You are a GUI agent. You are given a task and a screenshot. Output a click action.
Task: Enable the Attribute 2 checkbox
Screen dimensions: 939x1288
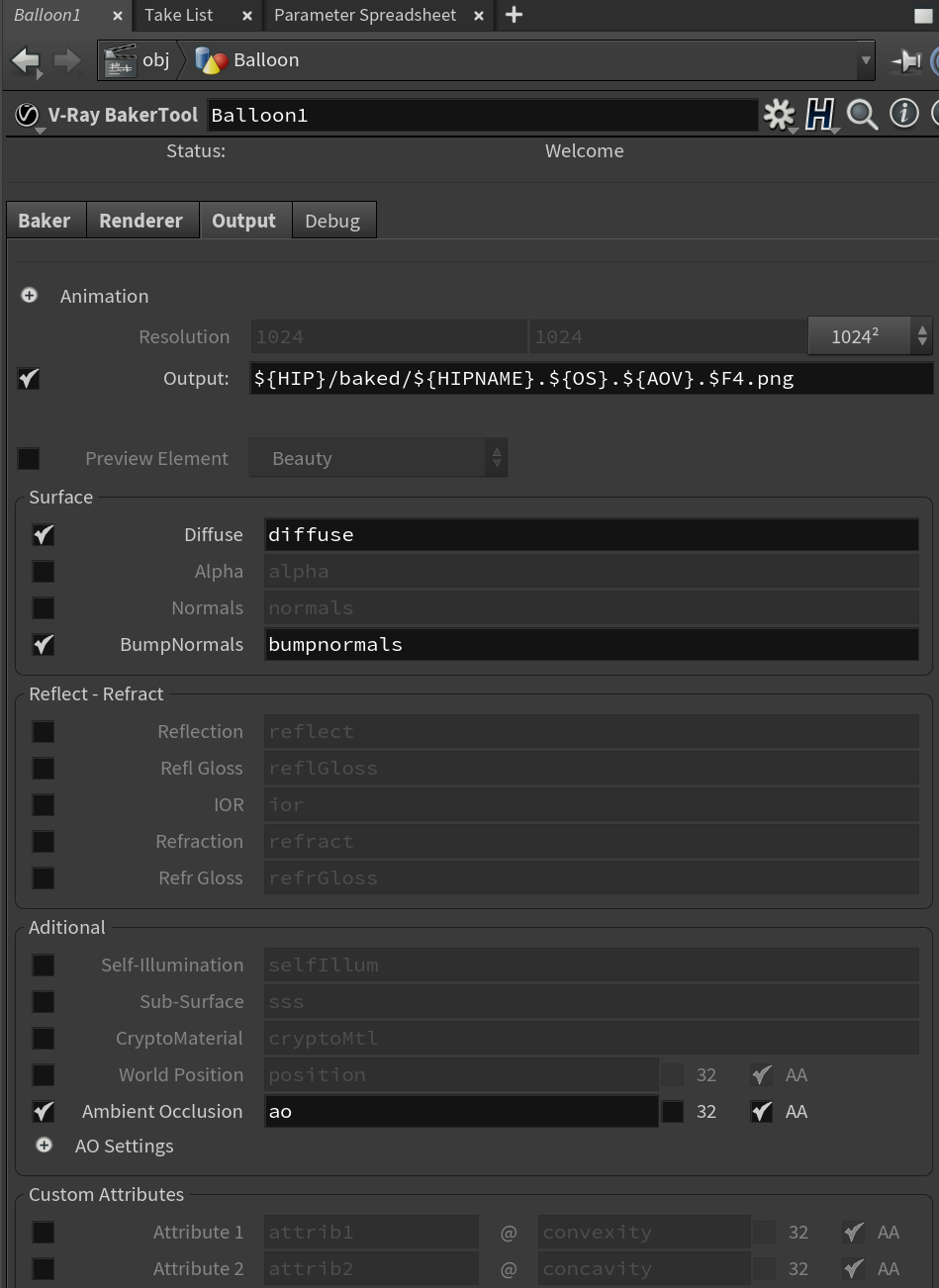(44, 1269)
